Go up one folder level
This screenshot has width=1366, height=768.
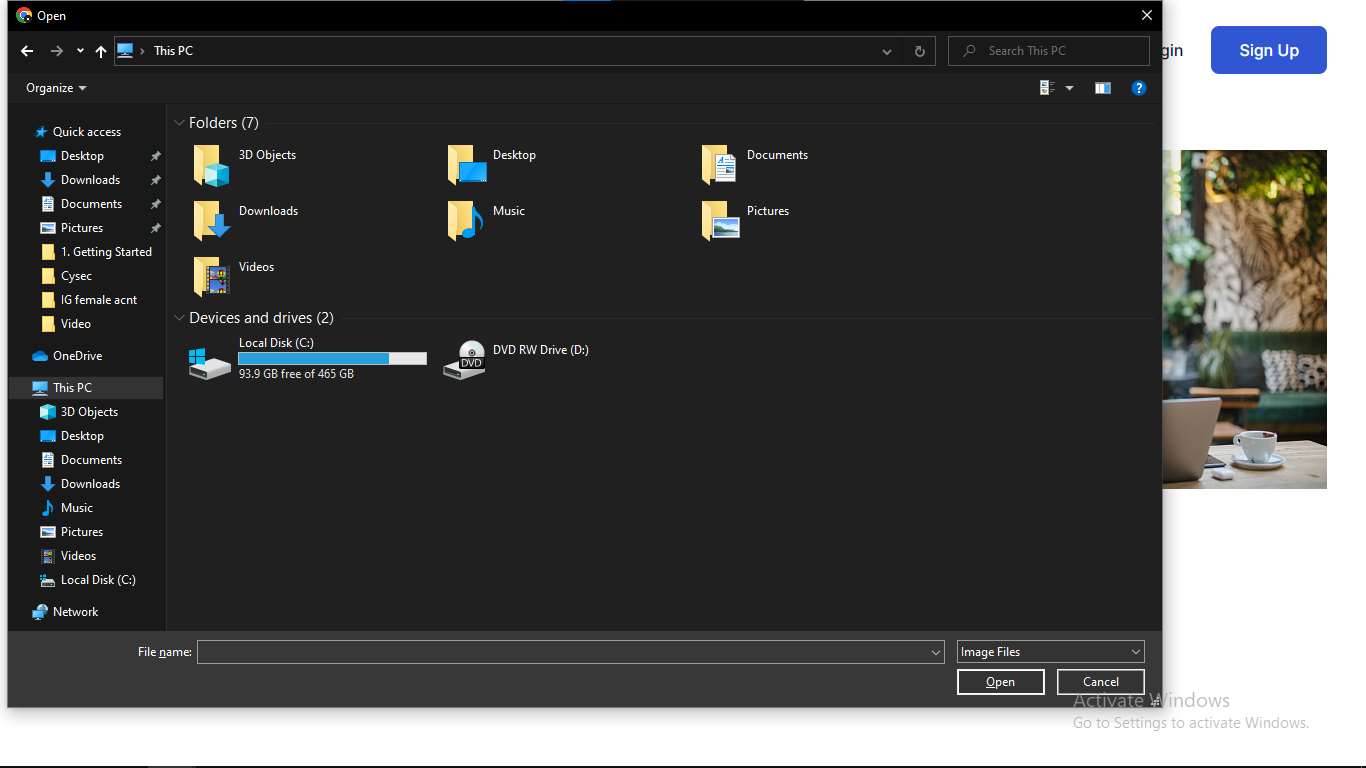[x=101, y=51]
